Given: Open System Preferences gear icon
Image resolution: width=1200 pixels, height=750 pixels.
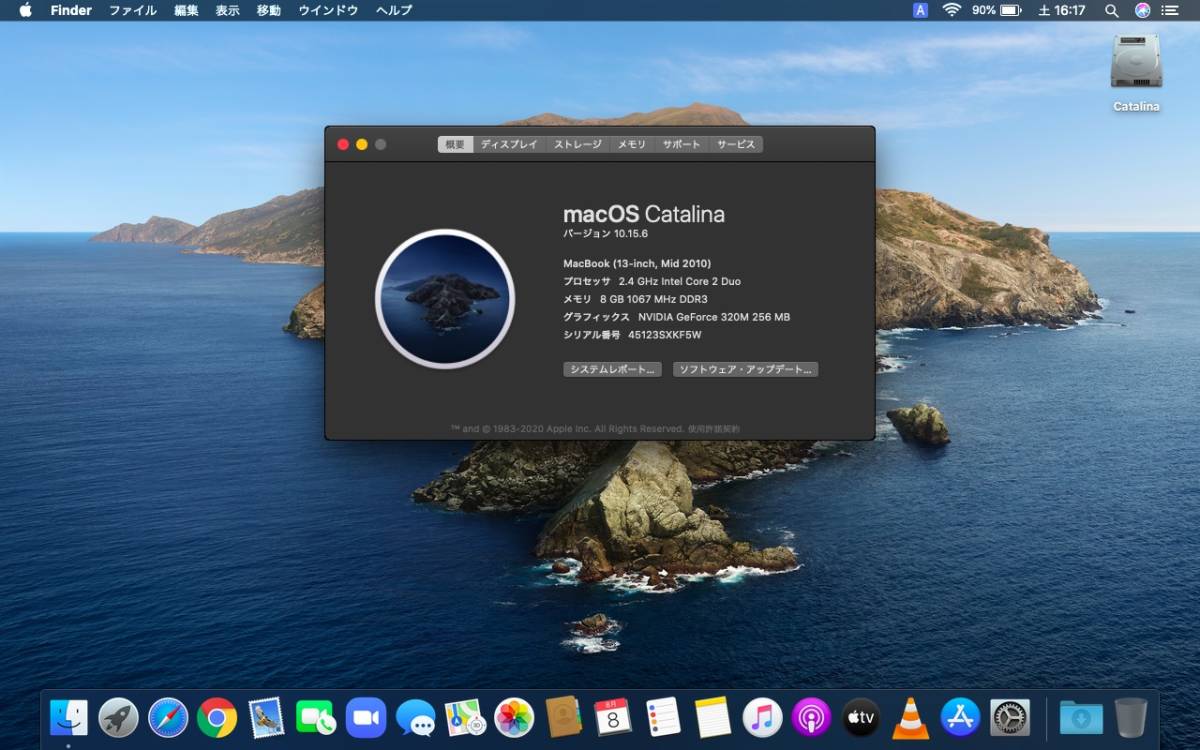Looking at the screenshot, I should tap(1010, 717).
